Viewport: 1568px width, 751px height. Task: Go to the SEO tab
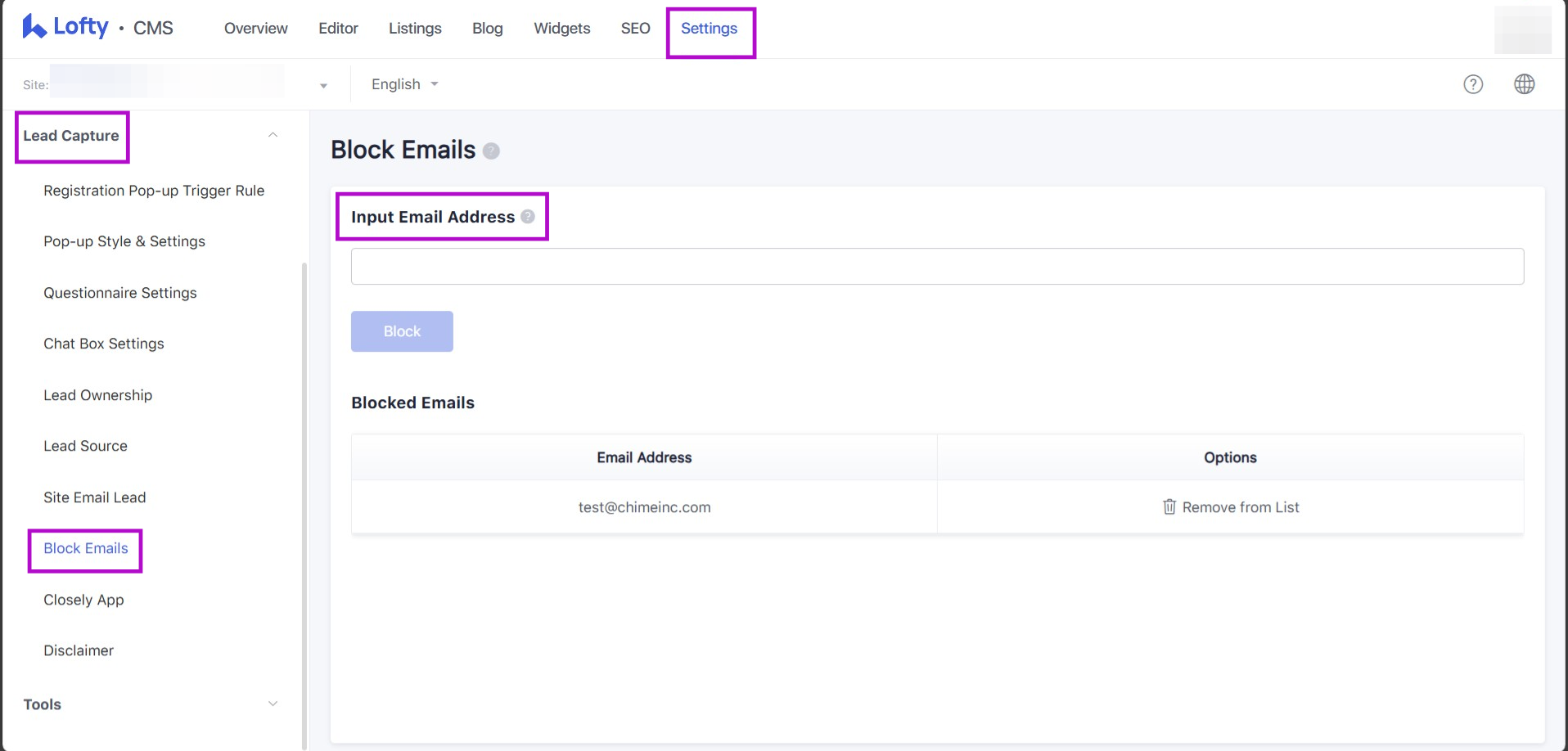tap(635, 29)
